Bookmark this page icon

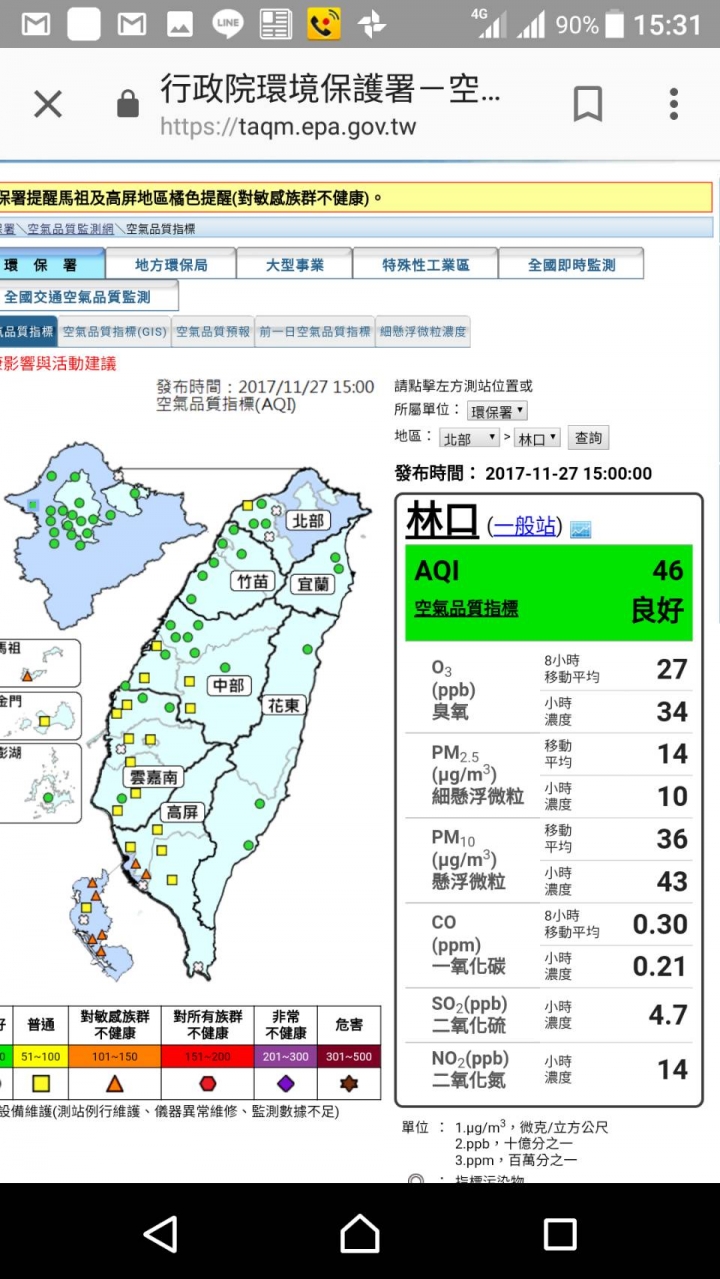tap(588, 104)
